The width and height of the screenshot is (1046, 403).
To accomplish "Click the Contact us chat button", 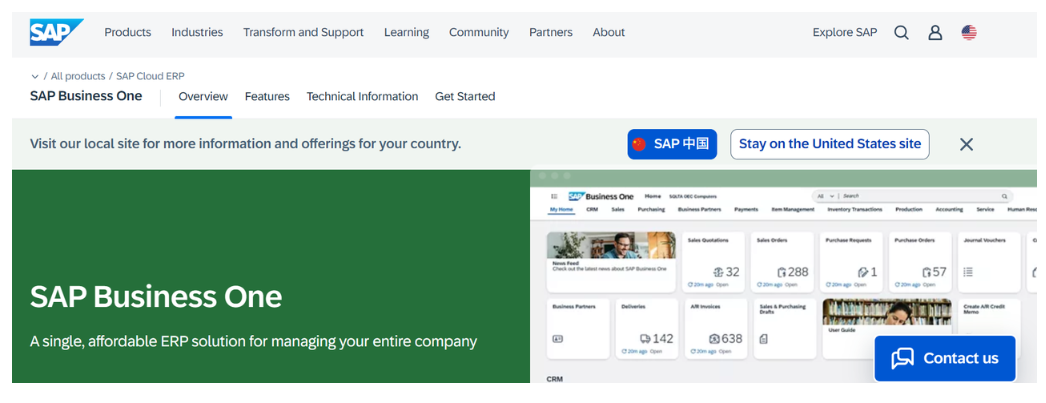I will tap(944, 358).
